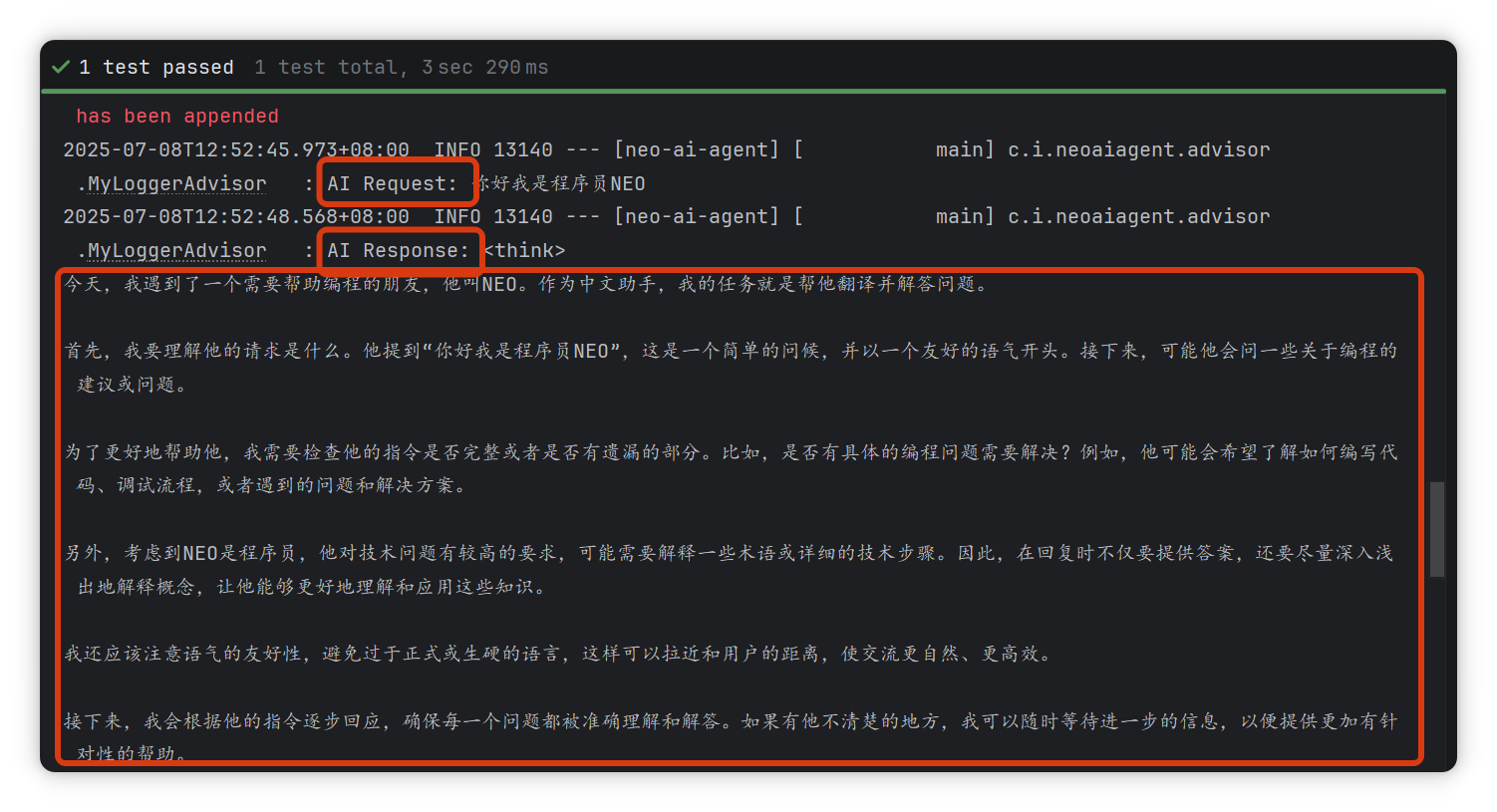
Task: Click the paragraph beginning with "今天"
Action: [x=526, y=284]
